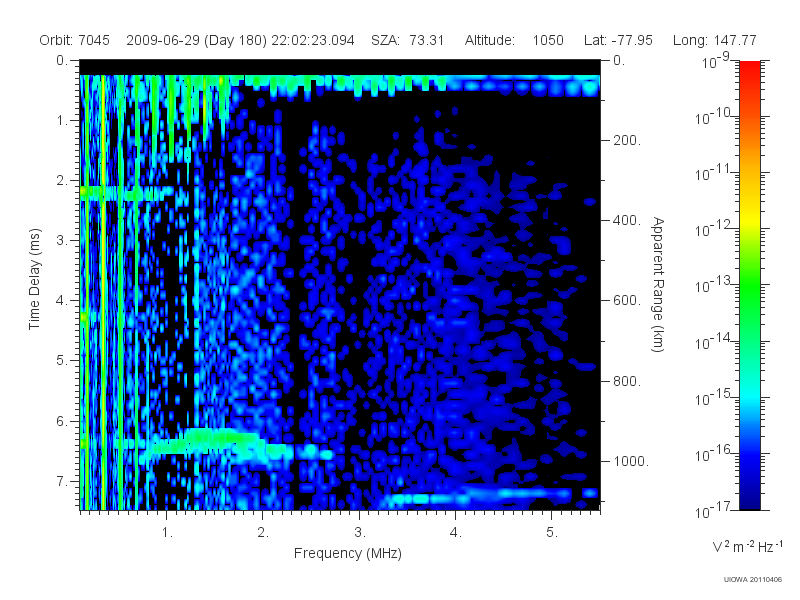Click the 10⁻¹¹ color scale label
800x600 pixels.
click(x=713, y=173)
